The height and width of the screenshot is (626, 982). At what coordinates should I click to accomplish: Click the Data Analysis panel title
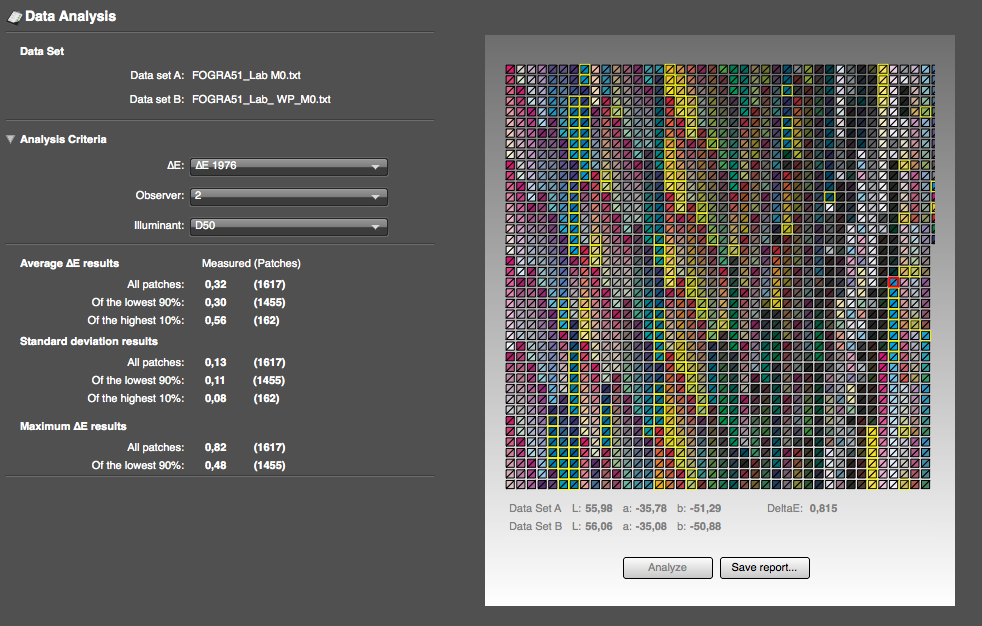click(71, 17)
